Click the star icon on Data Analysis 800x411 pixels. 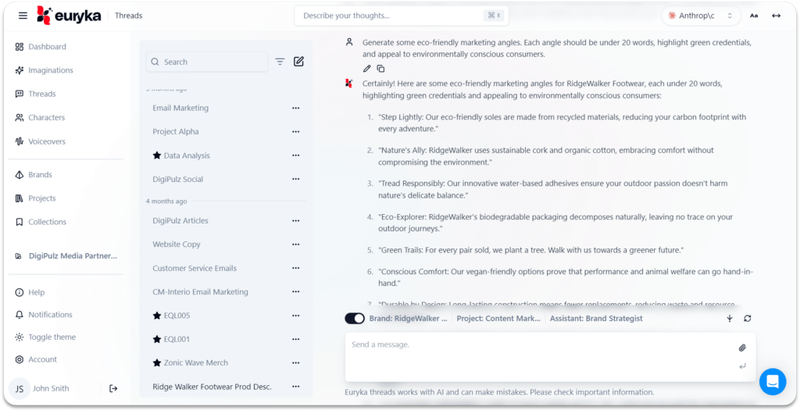157,156
